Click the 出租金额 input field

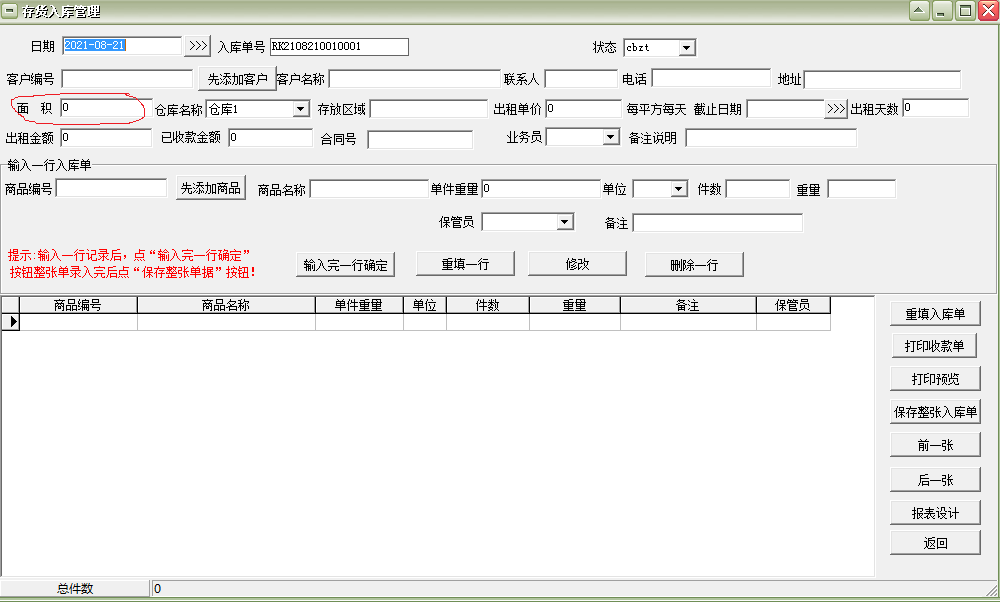pos(106,138)
